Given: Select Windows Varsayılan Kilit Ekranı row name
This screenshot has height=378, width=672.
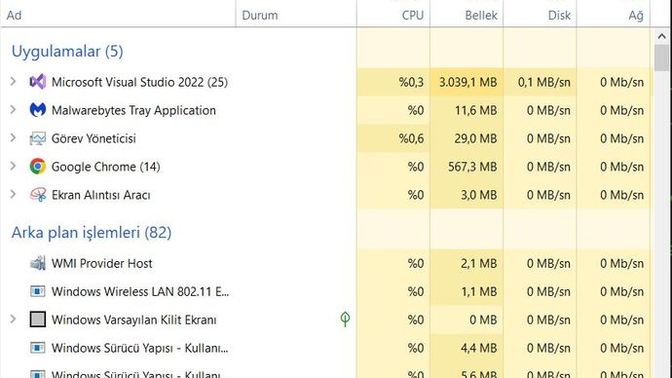Looking at the screenshot, I should pos(134,320).
